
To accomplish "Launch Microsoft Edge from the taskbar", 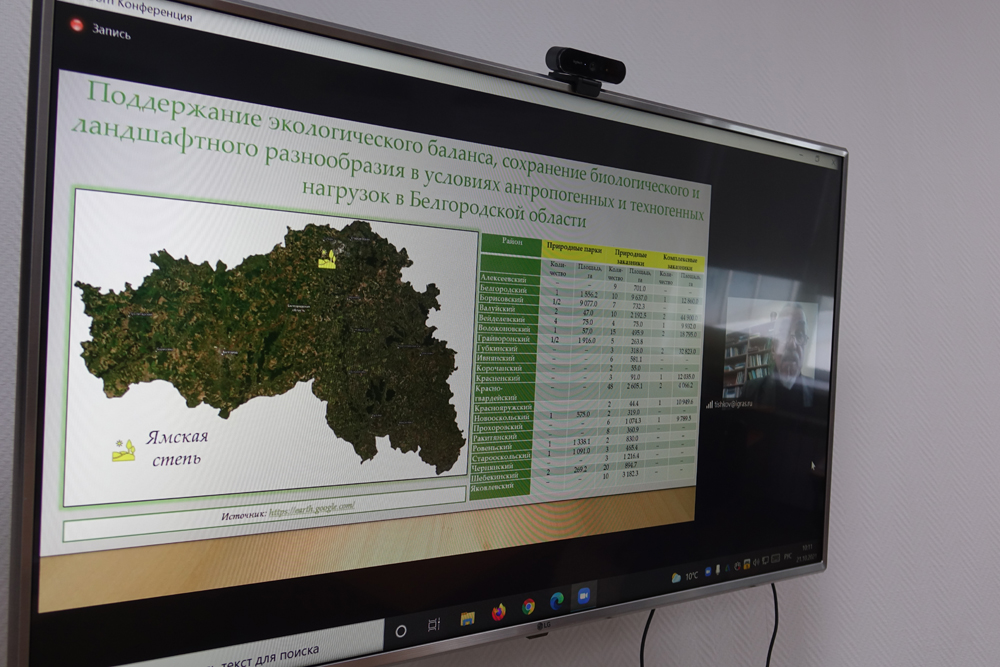I will tap(557, 601).
